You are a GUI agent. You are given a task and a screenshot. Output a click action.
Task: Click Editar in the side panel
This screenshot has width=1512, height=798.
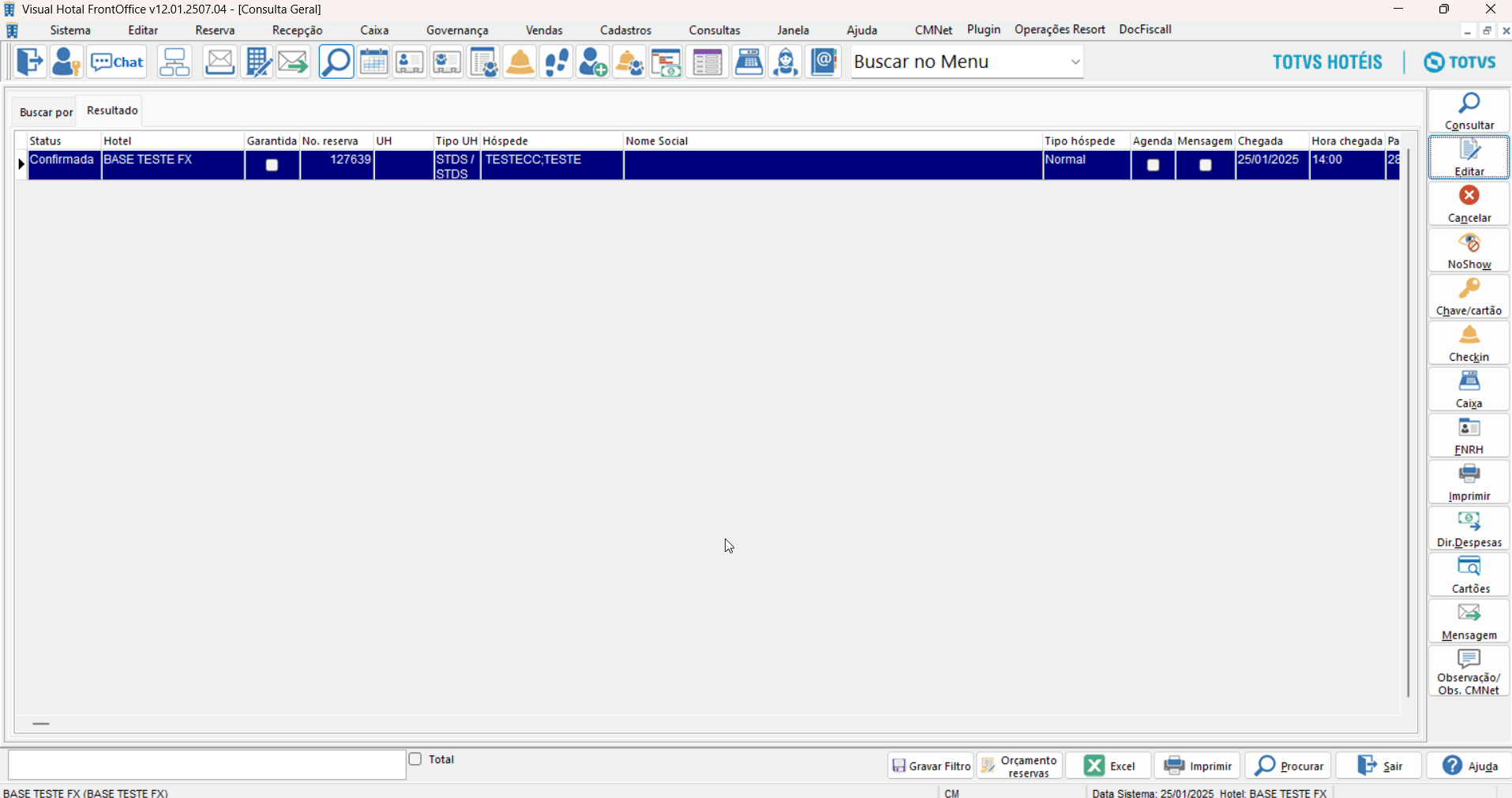tap(1469, 157)
